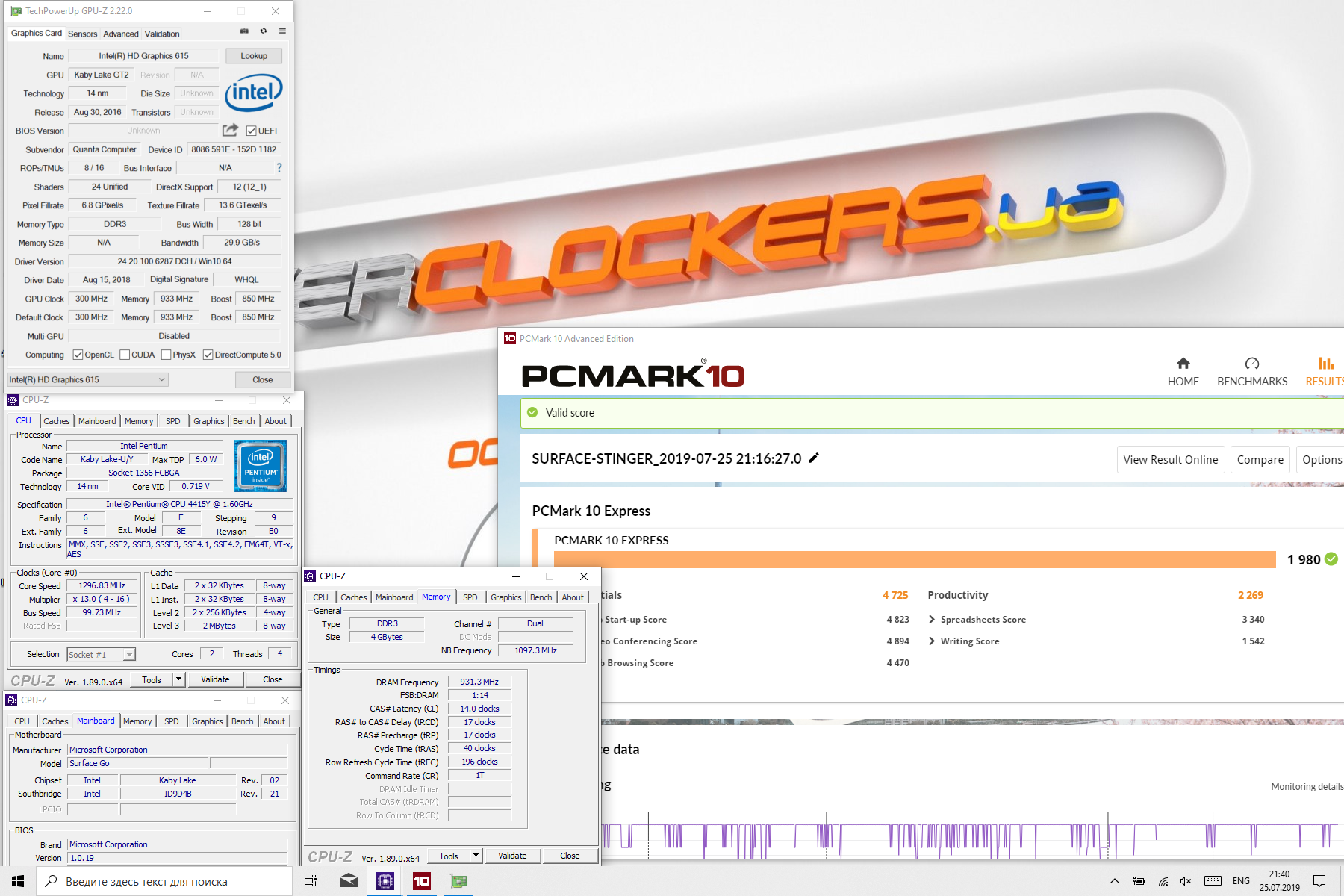Click the Windows taskbar search box
The width and height of the screenshot is (1344, 896).
(x=164, y=881)
